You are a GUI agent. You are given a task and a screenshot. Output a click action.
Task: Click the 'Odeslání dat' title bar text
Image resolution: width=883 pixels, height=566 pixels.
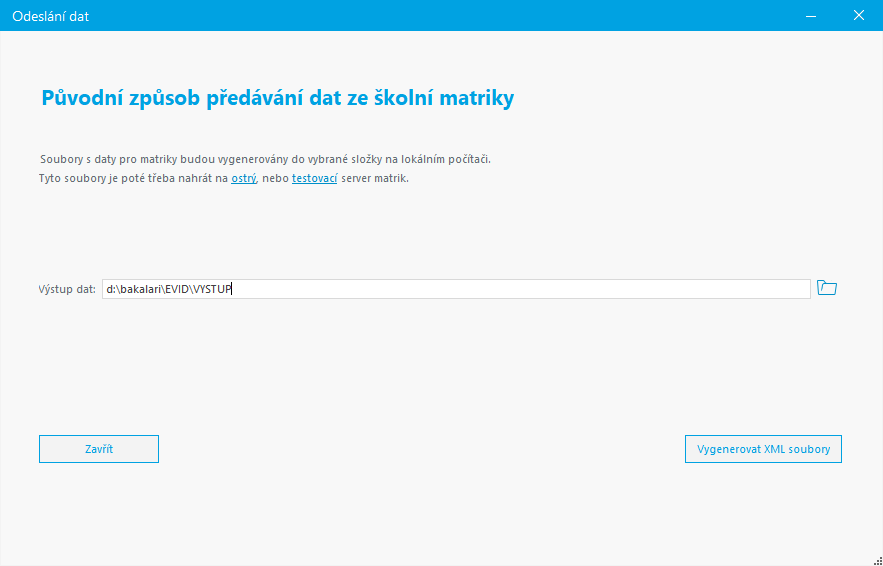[51, 16]
